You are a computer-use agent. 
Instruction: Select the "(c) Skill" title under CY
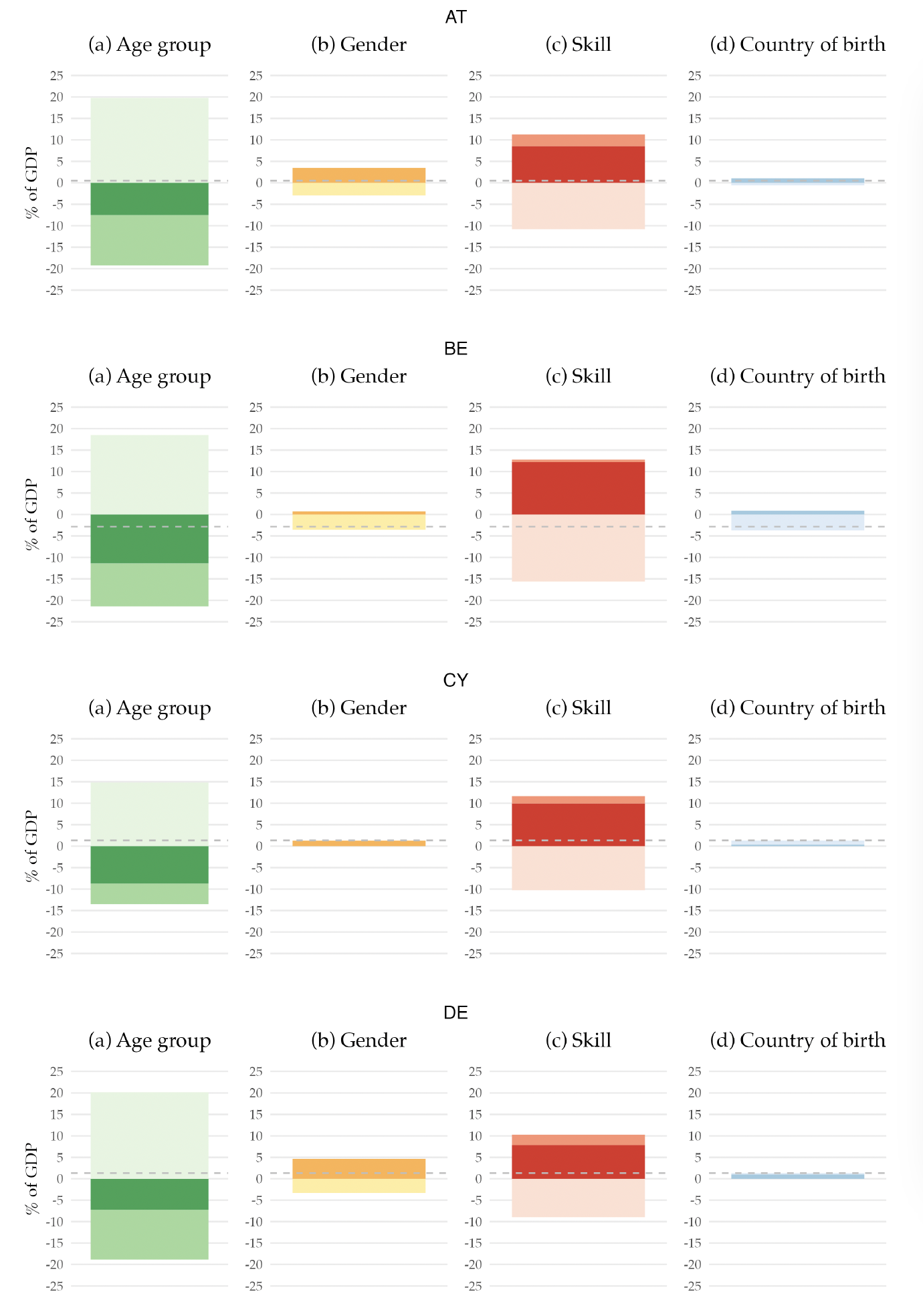pyautogui.click(x=578, y=708)
